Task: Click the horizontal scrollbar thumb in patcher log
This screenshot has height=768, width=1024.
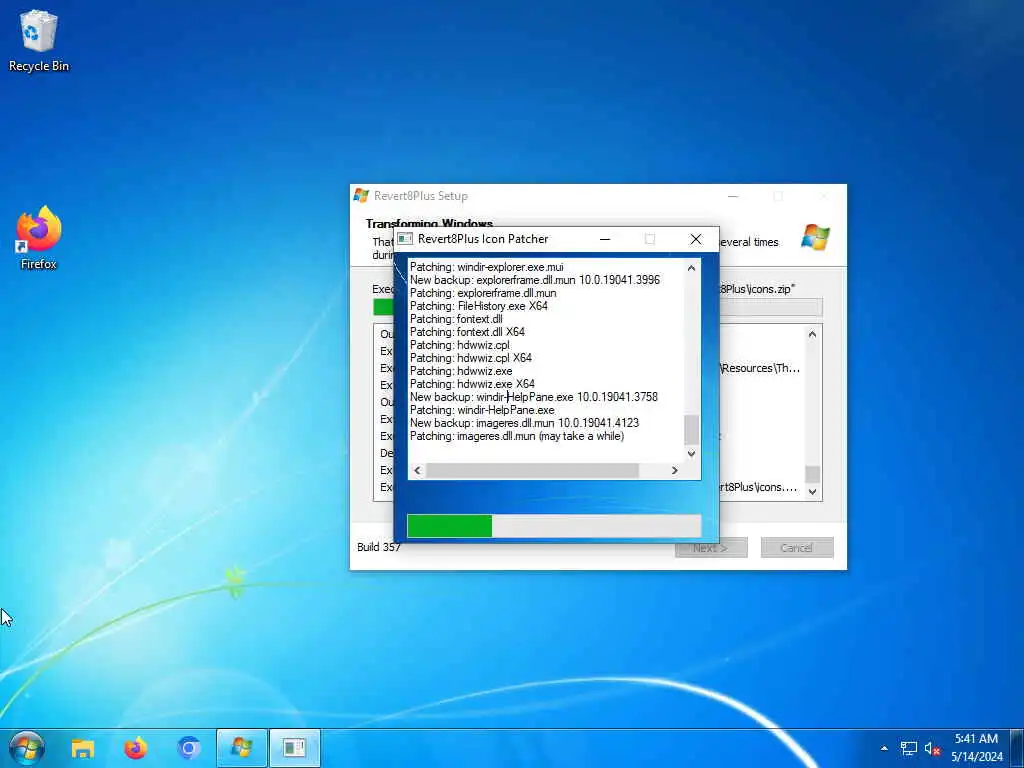Action: [532, 470]
